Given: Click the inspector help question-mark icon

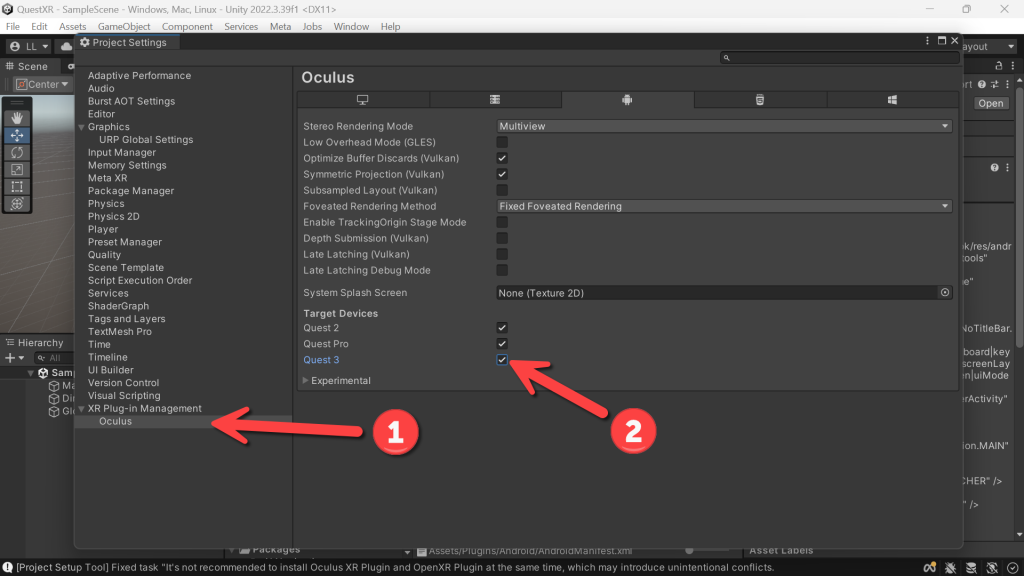Looking at the screenshot, I should coord(982,84).
